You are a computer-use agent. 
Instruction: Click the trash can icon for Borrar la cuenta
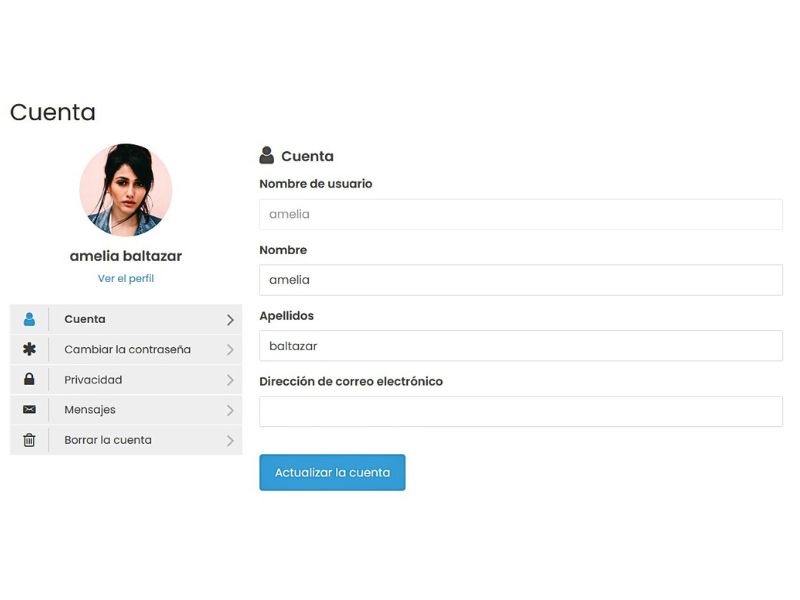29,440
